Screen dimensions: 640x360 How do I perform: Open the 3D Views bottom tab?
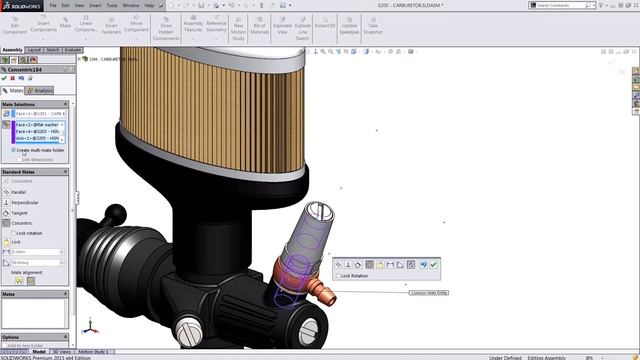pos(62,351)
